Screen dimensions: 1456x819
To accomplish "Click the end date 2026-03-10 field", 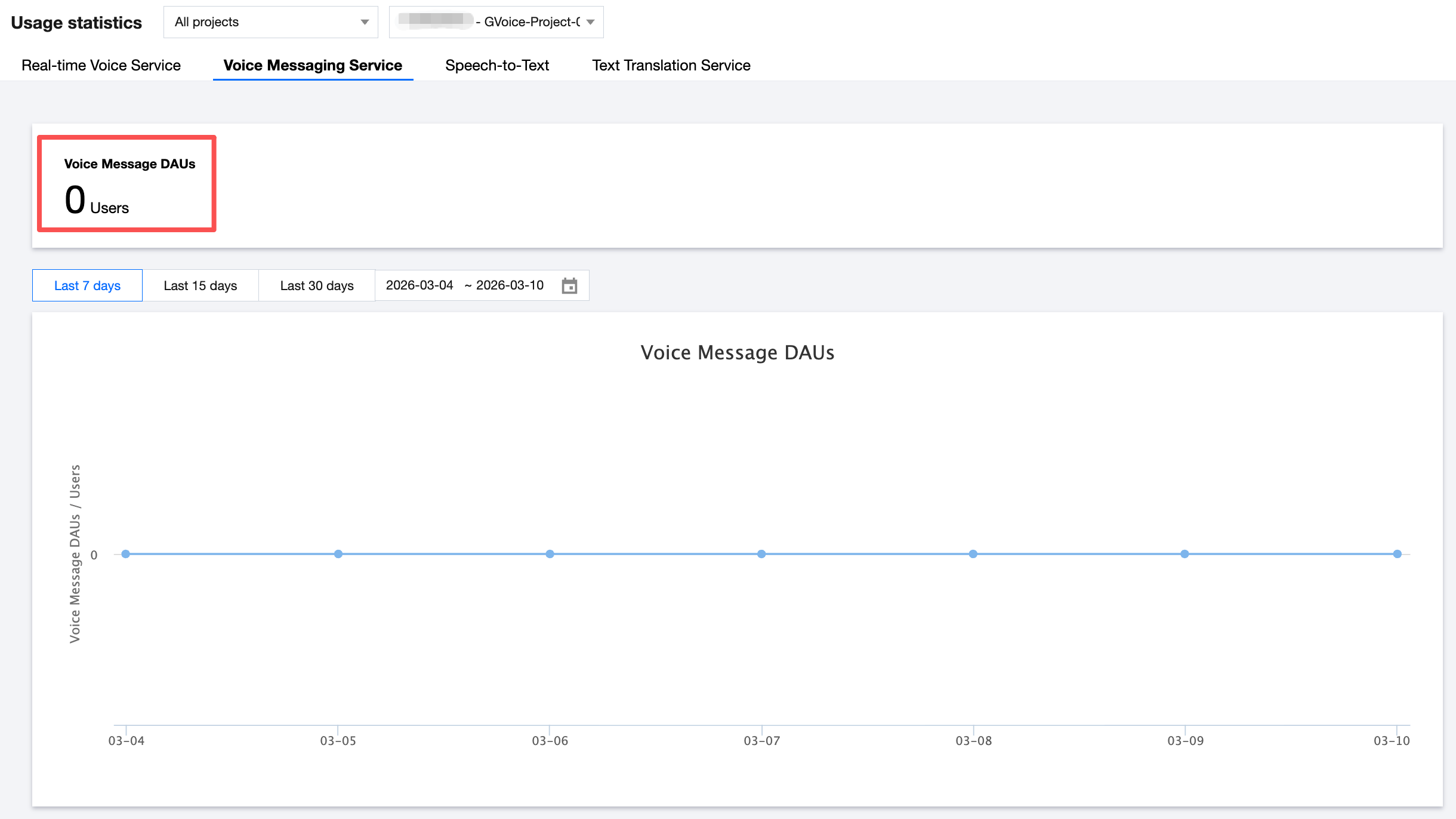I will (x=510, y=285).
